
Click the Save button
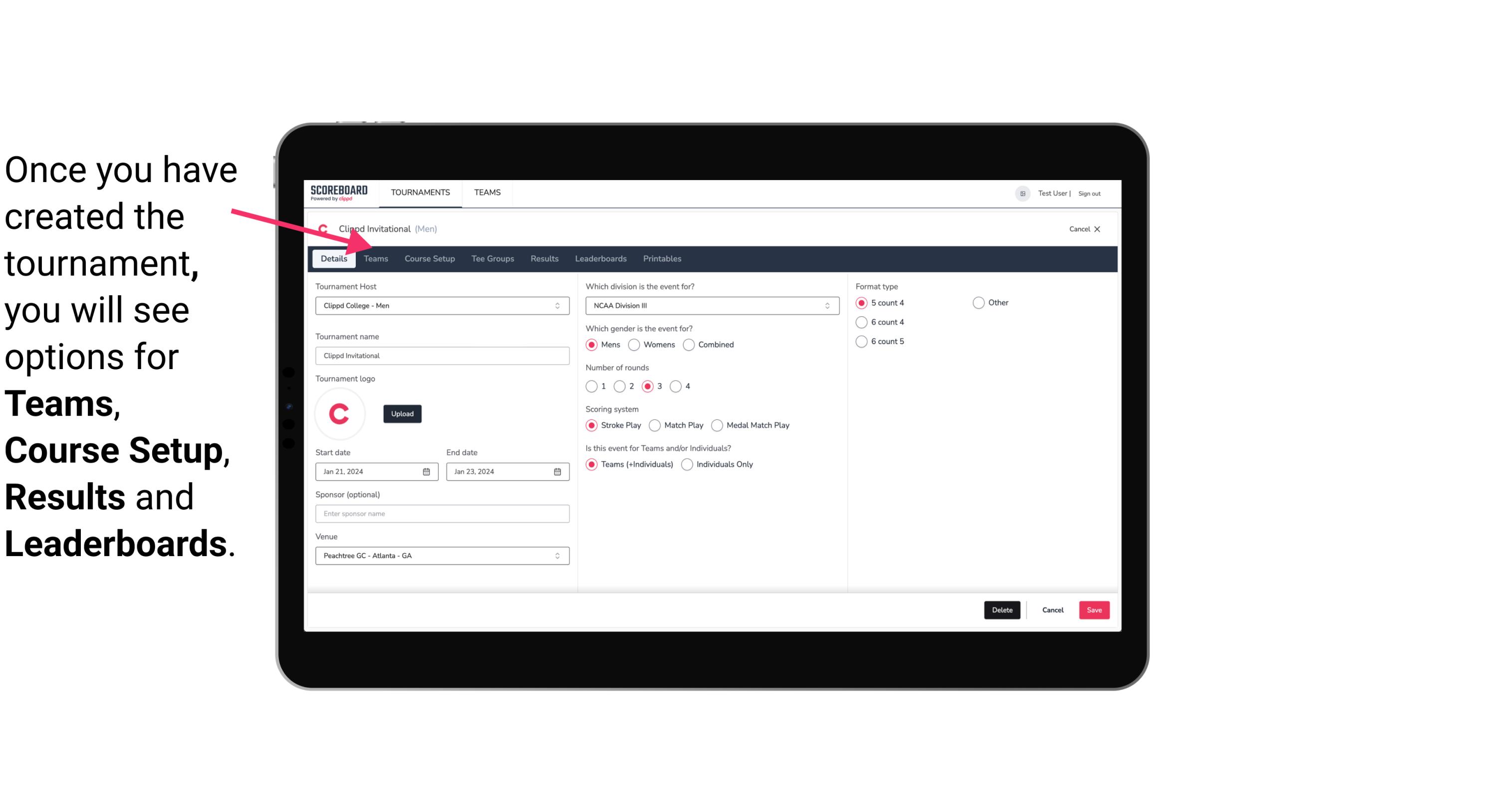point(1093,610)
